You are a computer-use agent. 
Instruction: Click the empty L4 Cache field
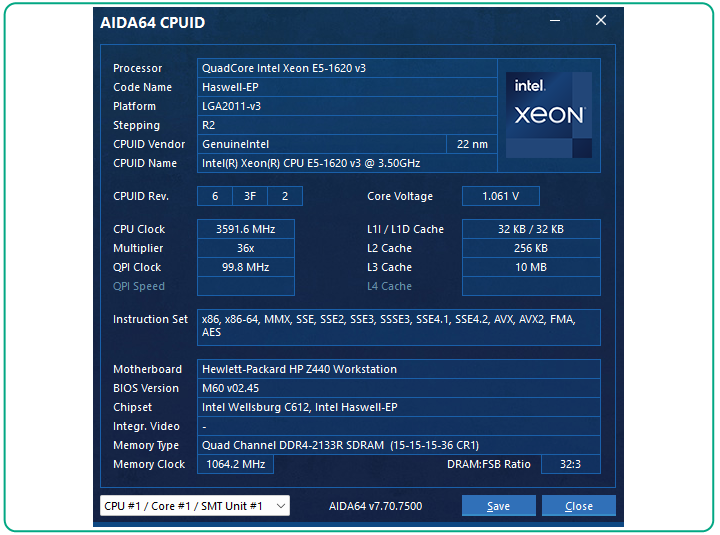point(531,286)
